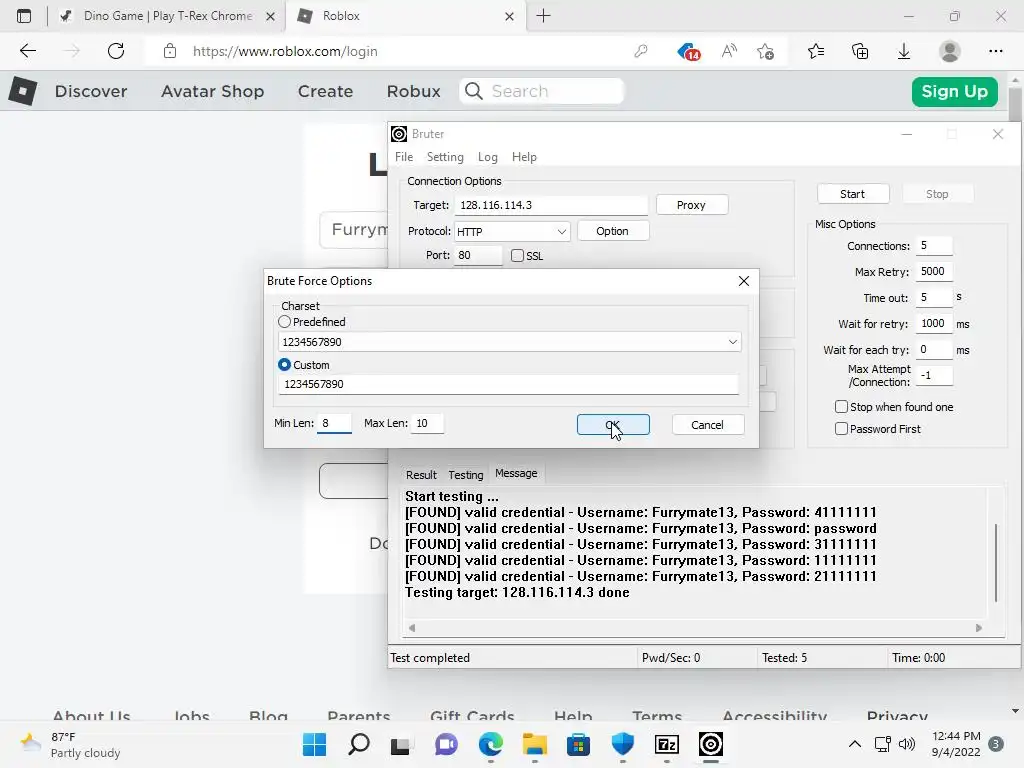
Task: Open the Bruter Log menu
Action: (487, 157)
